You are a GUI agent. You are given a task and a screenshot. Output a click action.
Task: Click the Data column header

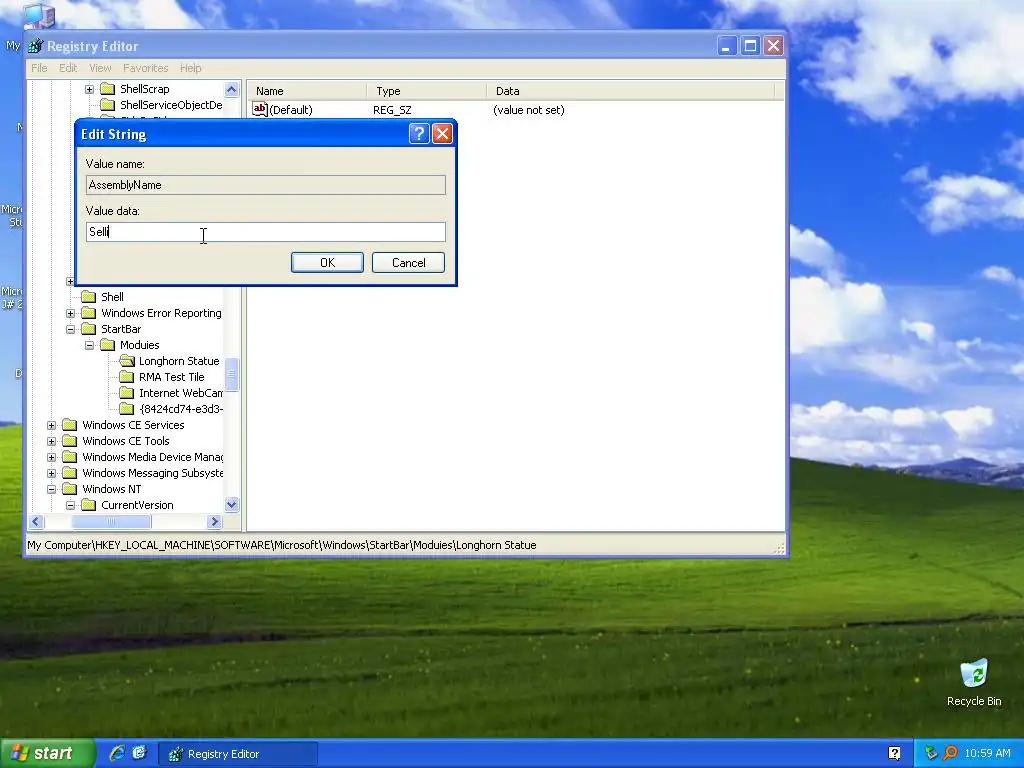click(630, 91)
